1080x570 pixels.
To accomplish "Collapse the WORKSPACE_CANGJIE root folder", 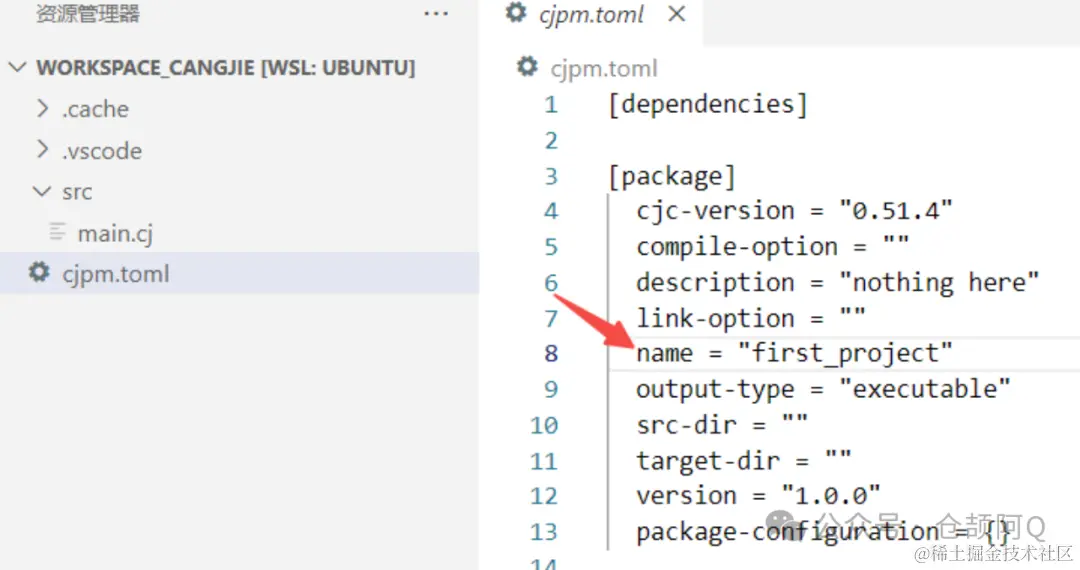I will tap(17, 67).
